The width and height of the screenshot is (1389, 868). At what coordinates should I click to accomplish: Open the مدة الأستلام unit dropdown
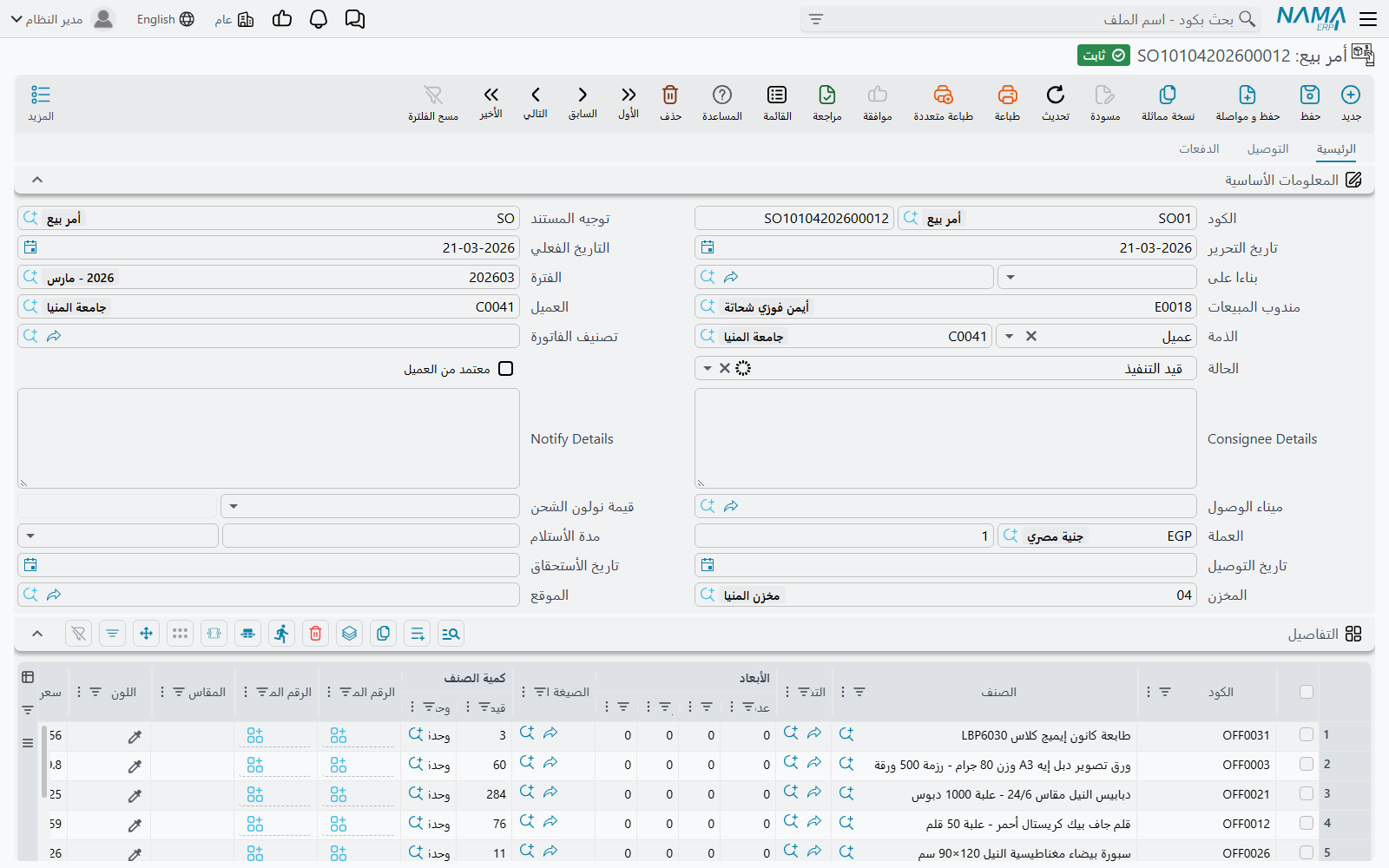coord(30,536)
